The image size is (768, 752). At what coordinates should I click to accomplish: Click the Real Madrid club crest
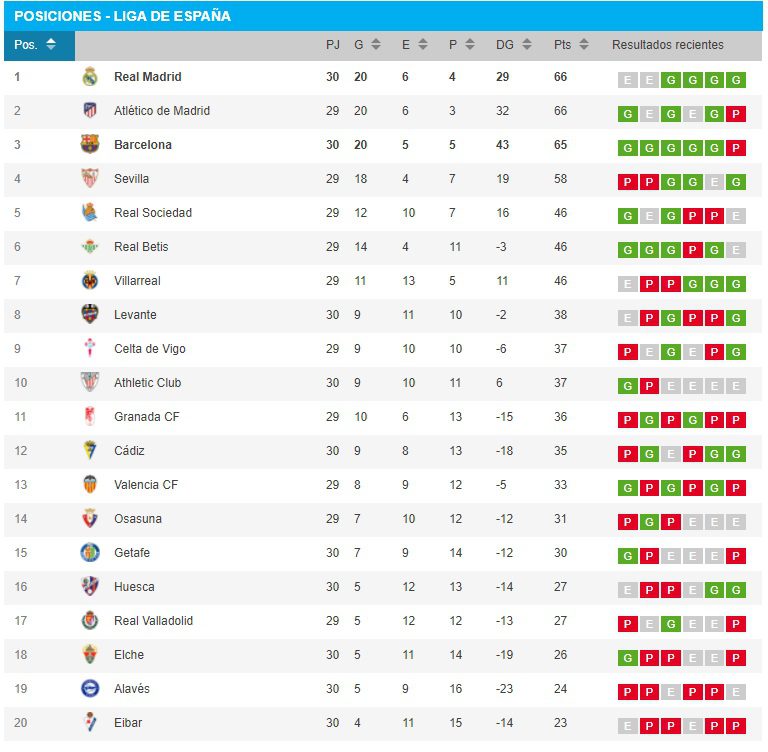(x=90, y=77)
